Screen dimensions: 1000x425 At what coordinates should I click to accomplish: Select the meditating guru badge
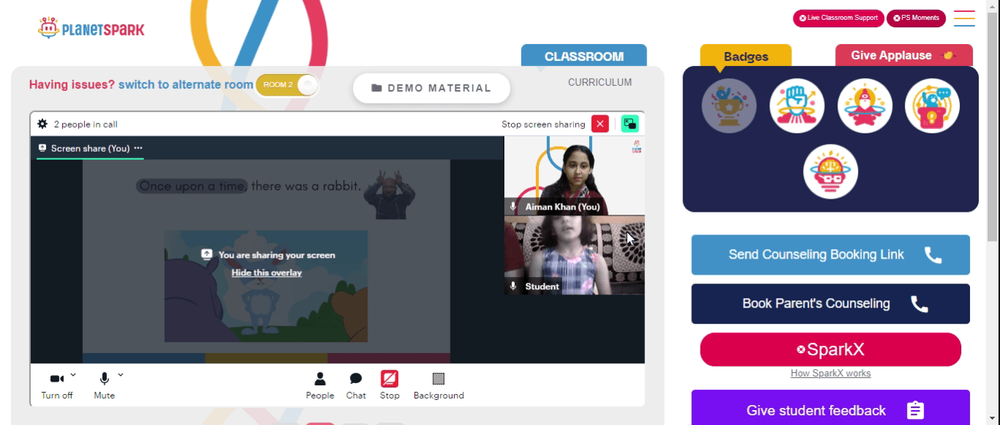(x=864, y=105)
